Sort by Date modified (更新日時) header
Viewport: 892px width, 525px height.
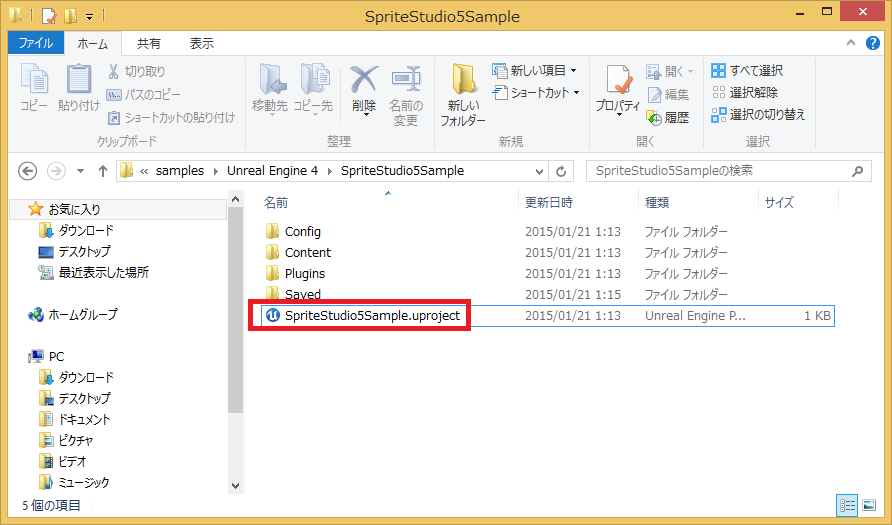pos(548,202)
